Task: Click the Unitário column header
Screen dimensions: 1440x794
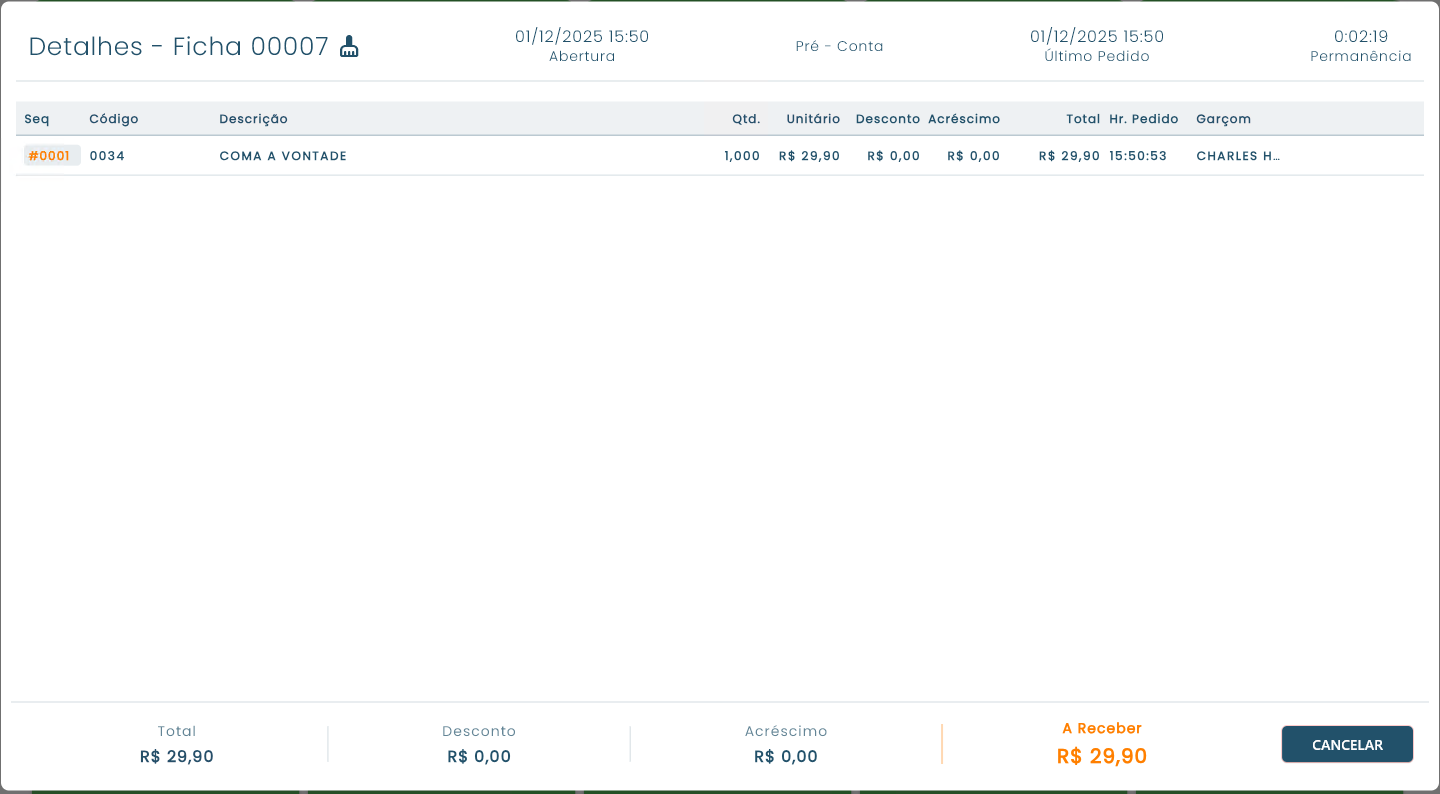Action: (812, 119)
